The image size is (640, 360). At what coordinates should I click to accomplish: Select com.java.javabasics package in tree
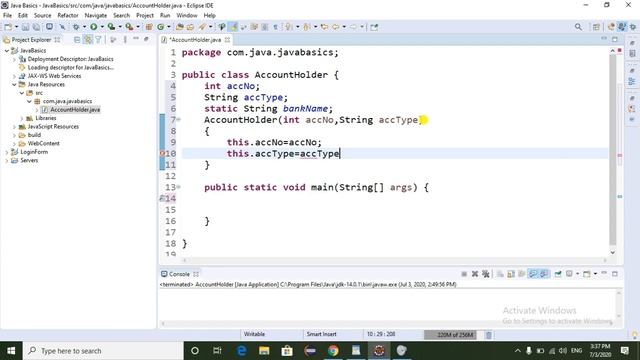[x=67, y=101]
